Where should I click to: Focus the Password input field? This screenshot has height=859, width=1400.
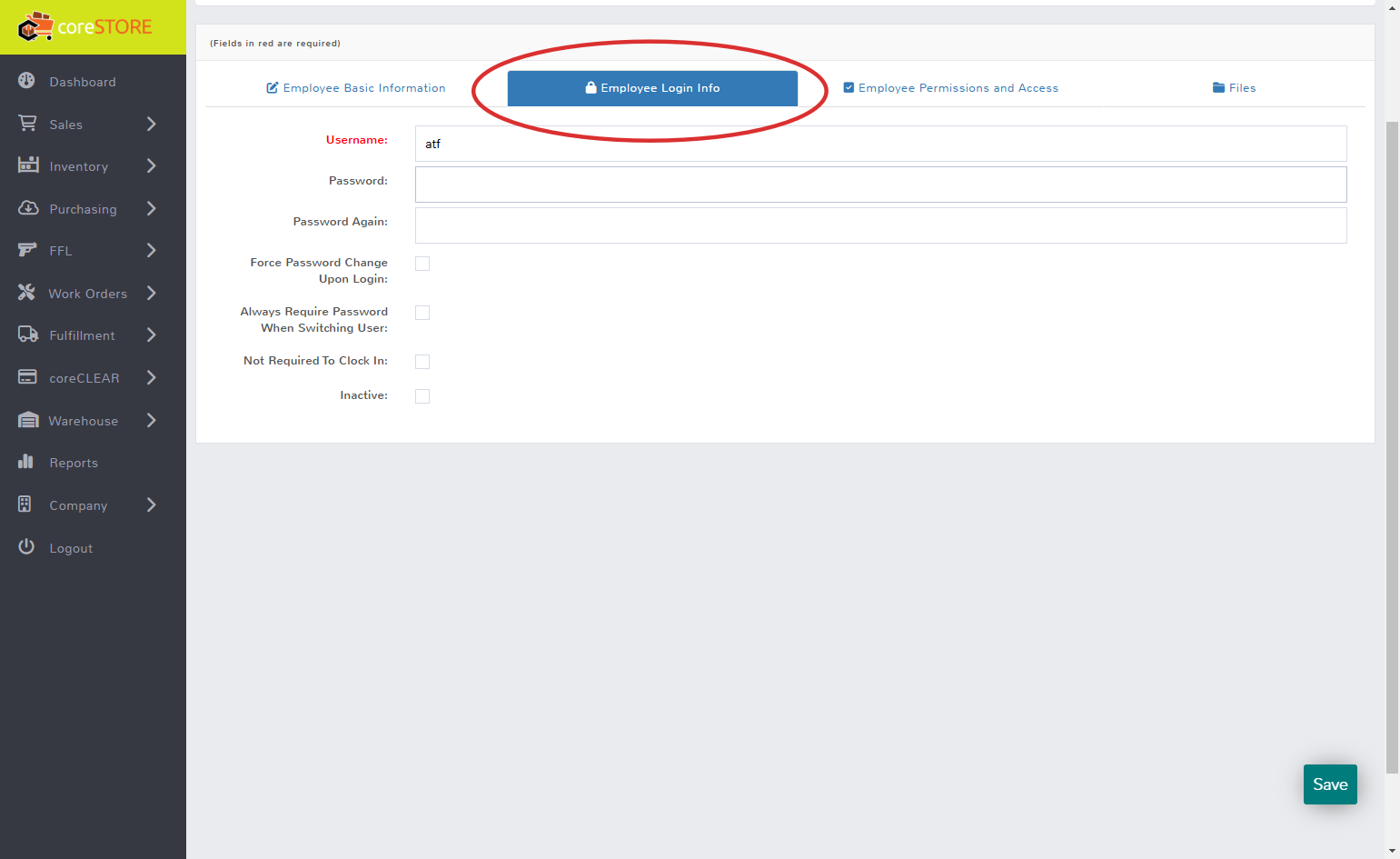click(x=880, y=185)
